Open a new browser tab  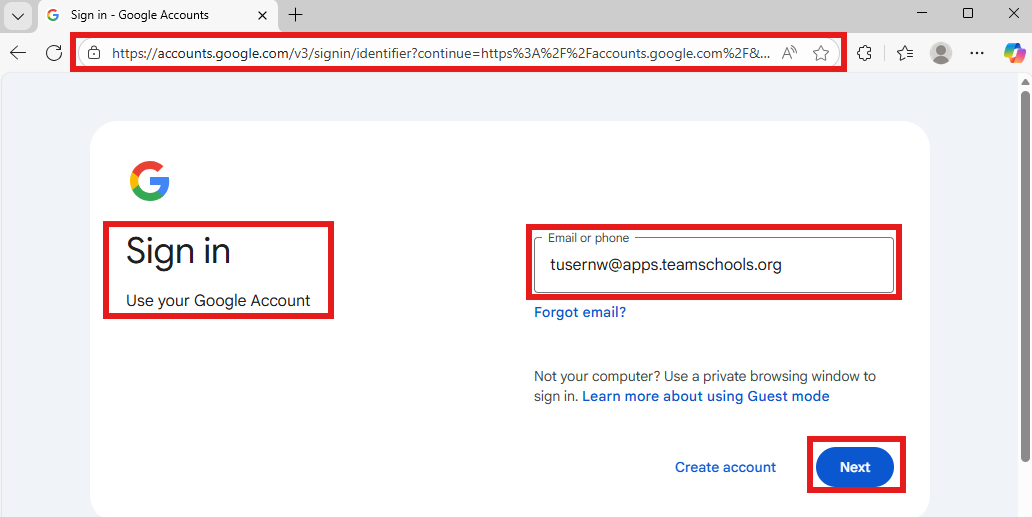tap(295, 15)
